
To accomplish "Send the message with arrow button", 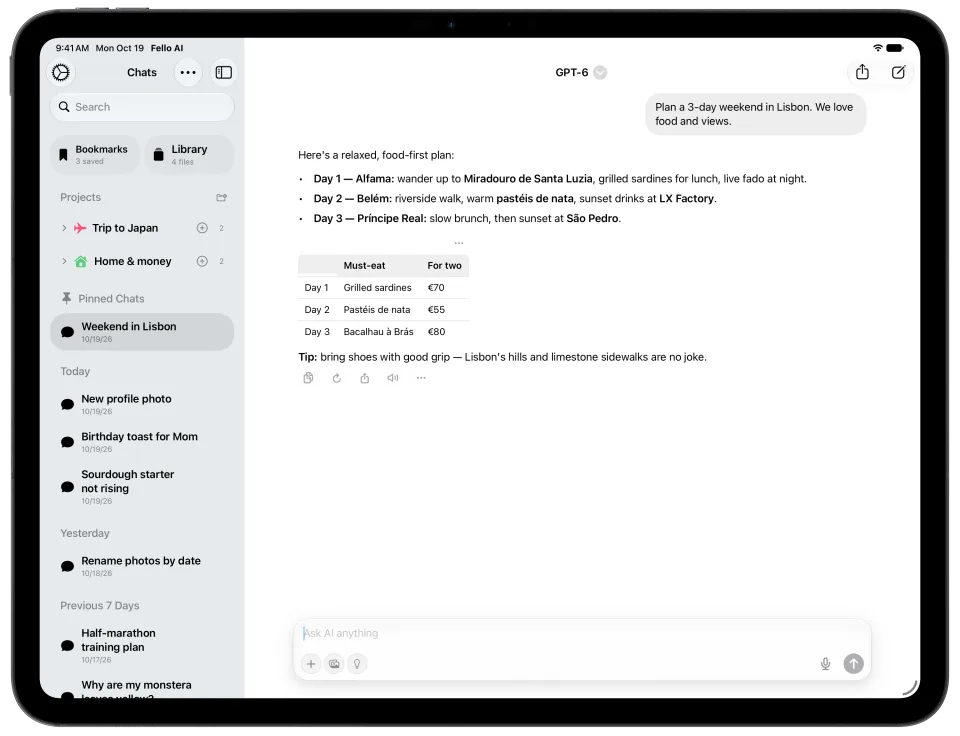I will point(853,663).
